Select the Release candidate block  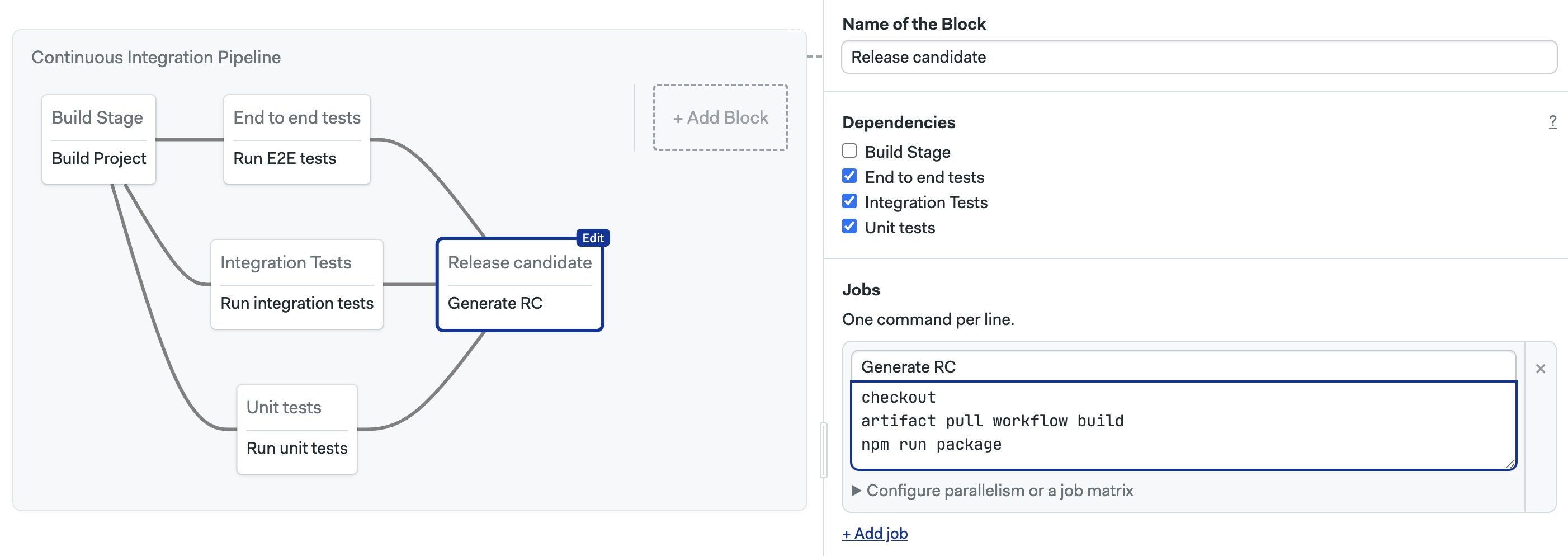click(x=519, y=262)
